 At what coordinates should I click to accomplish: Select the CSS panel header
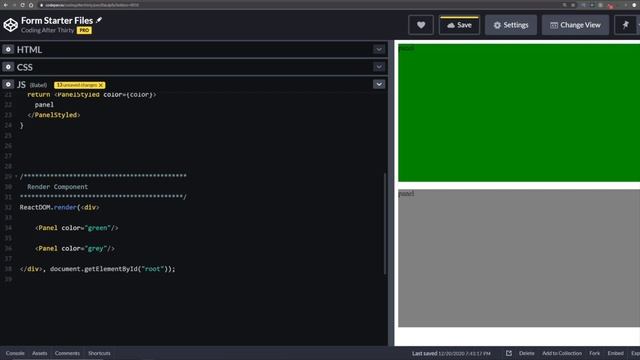point(194,67)
